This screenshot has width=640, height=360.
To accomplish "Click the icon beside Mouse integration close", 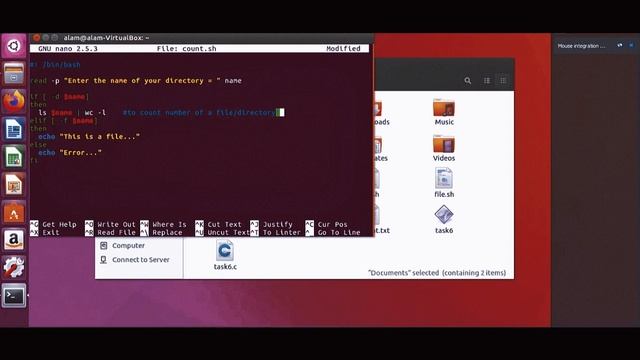I will [620, 46].
